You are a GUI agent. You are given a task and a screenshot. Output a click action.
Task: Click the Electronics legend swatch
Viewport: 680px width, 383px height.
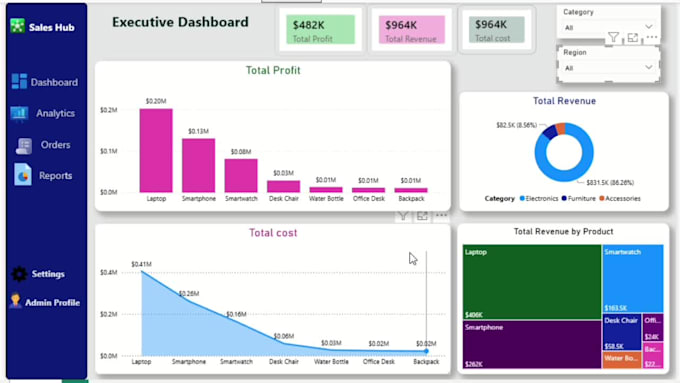pos(522,198)
